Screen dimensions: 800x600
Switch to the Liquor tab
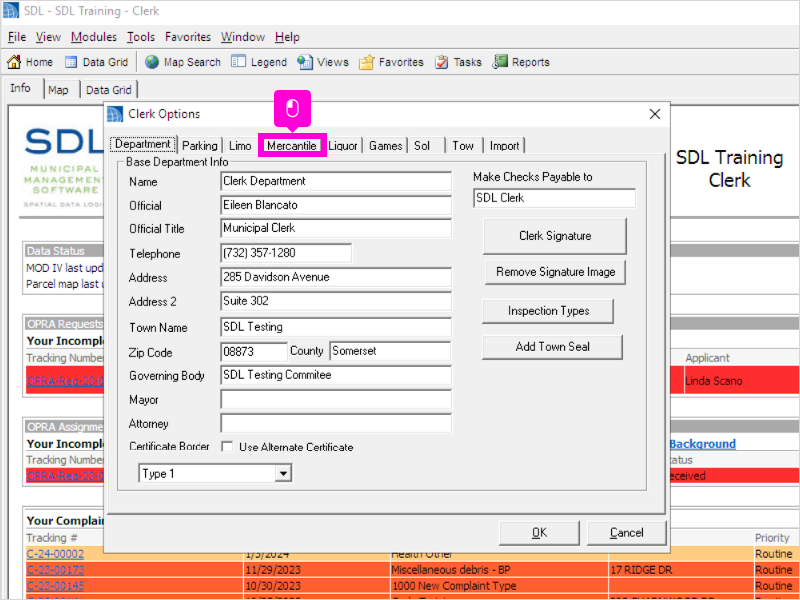click(343, 146)
